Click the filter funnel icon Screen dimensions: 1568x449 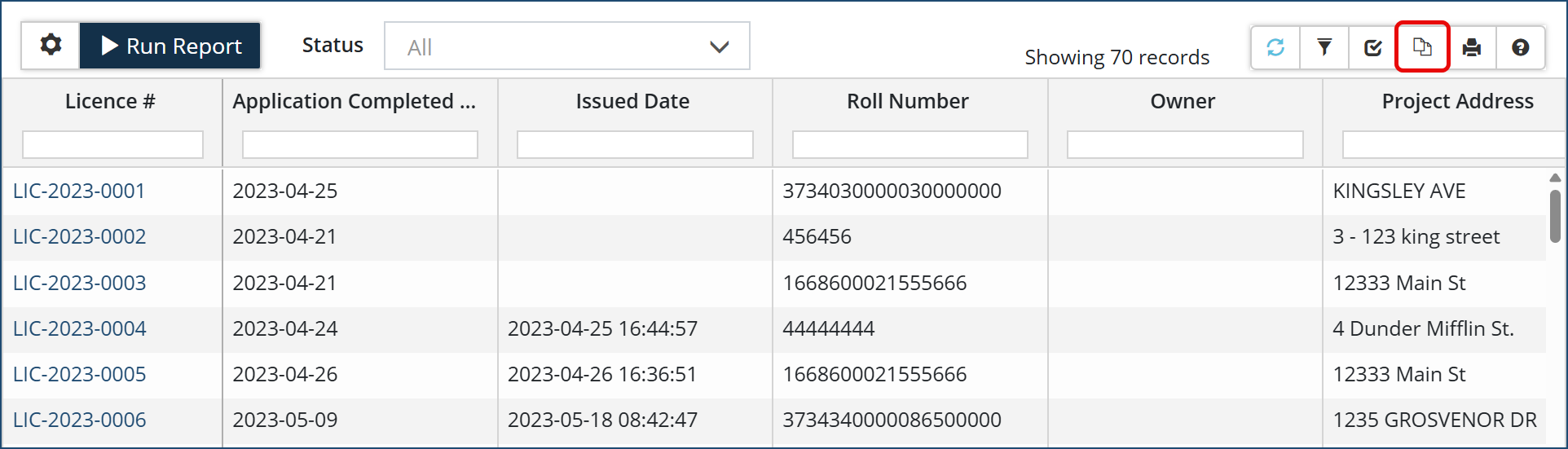tap(1324, 47)
